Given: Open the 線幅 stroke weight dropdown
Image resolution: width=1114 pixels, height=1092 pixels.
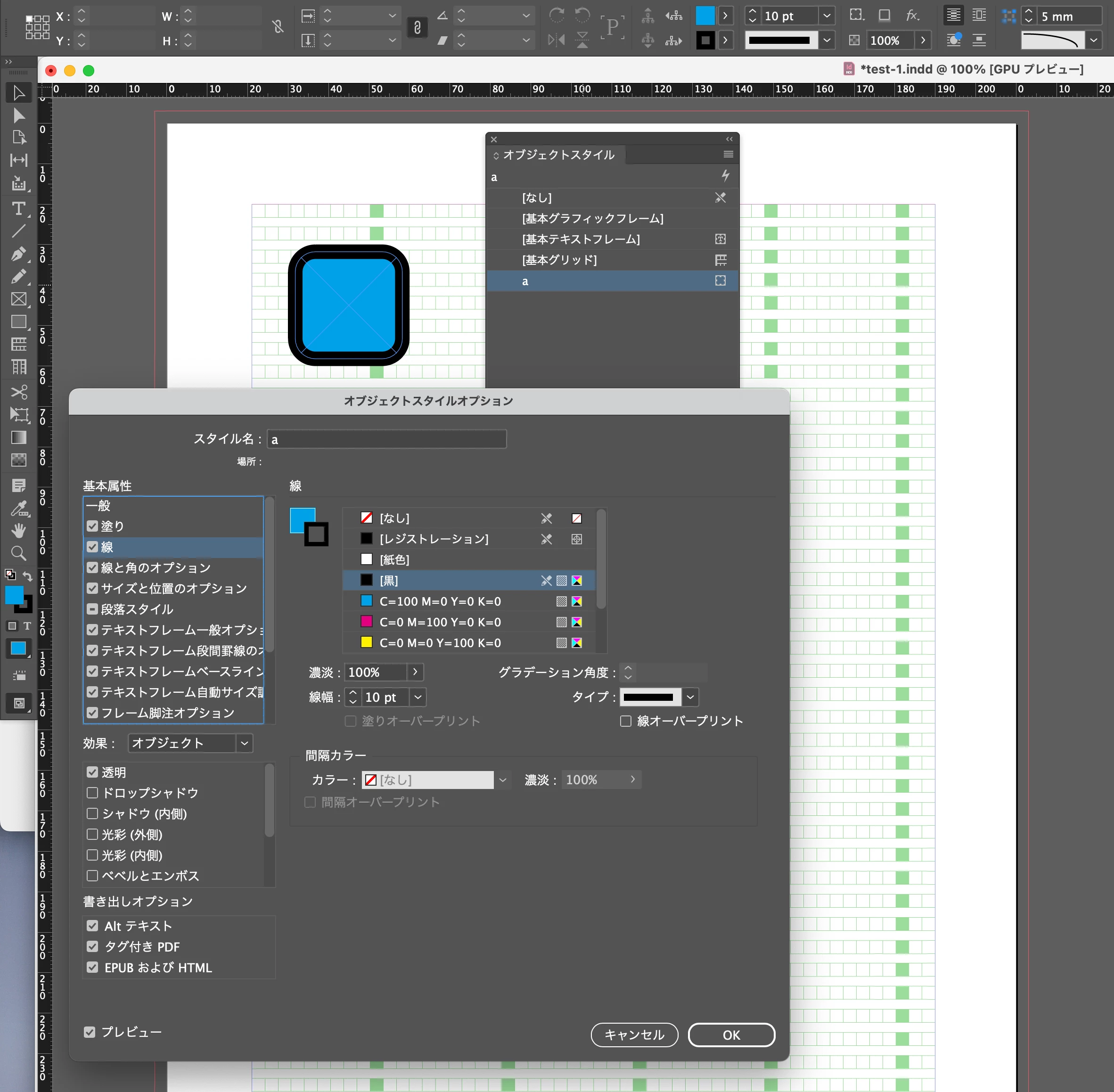Looking at the screenshot, I should (418, 697).
